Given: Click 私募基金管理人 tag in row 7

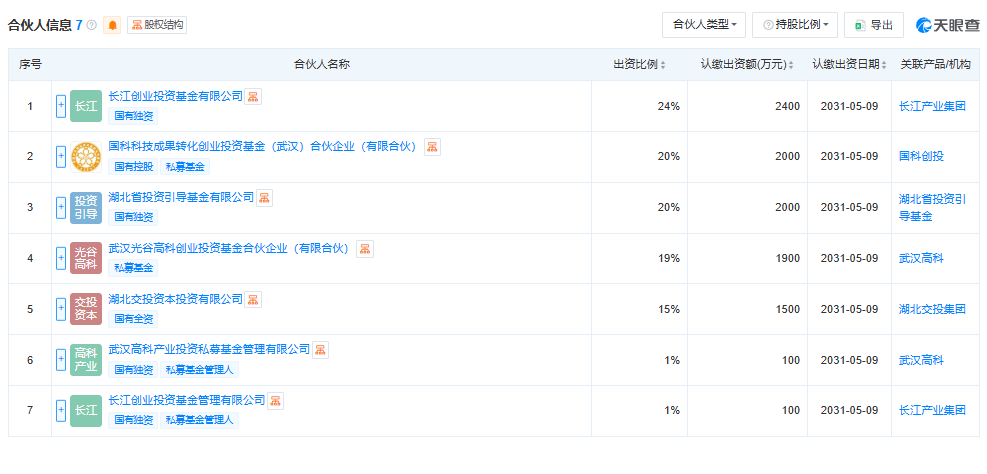Looking at the screenshot, I should 200,420.
